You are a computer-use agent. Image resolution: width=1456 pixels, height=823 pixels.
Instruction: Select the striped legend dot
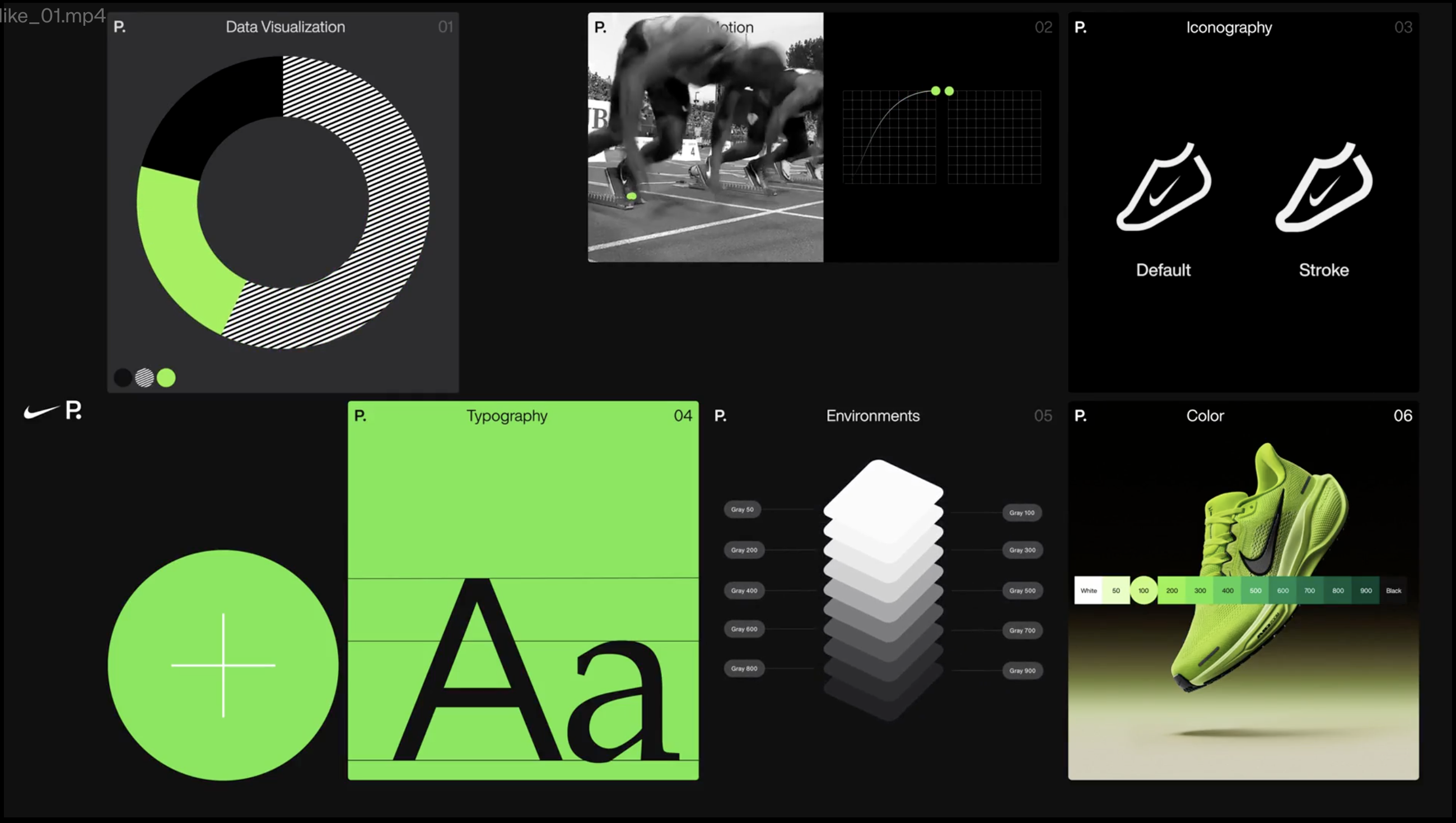click(x=144, y=377)
